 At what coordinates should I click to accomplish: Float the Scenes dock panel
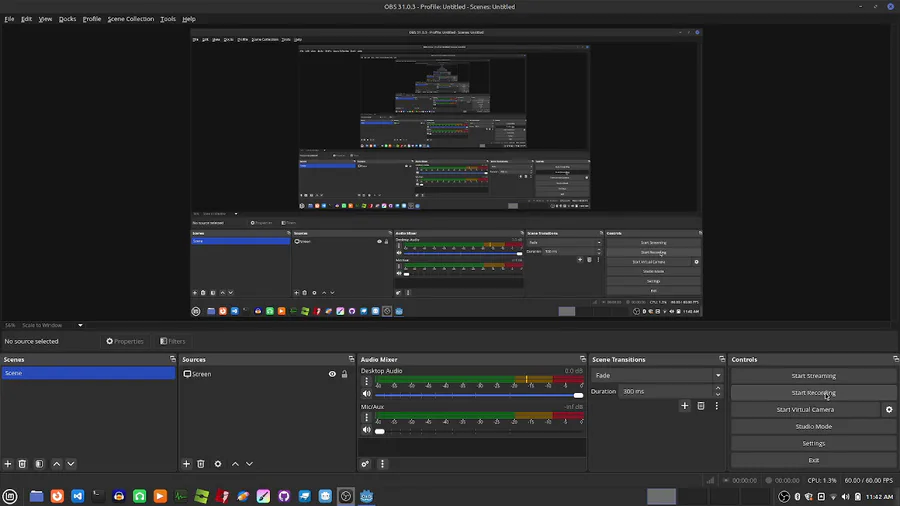pos(173,359)
